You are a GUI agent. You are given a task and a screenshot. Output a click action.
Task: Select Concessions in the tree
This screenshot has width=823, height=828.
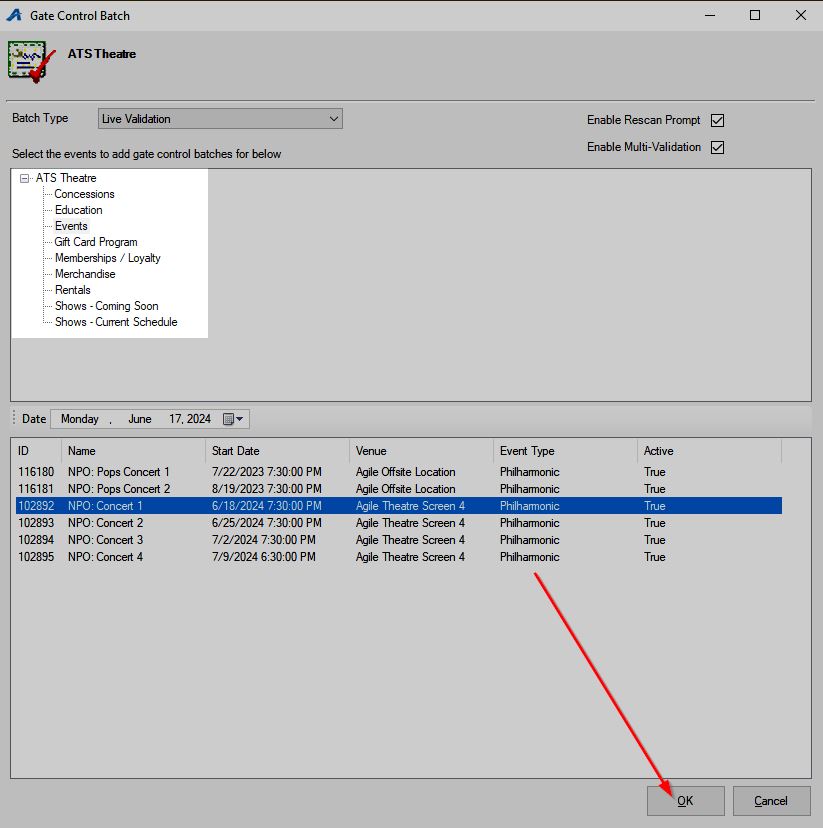(84, 194)
